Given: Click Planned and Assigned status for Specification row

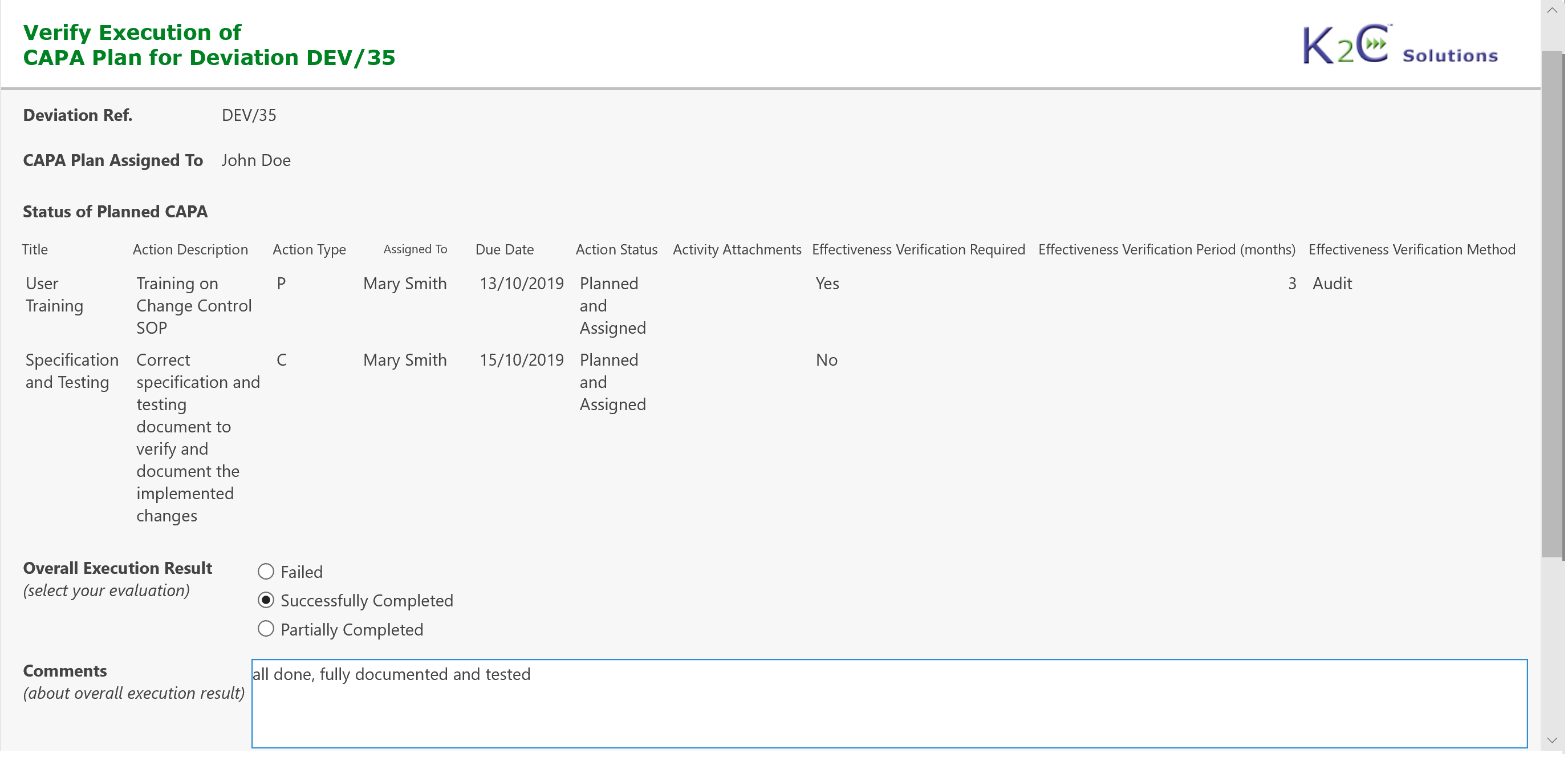Looking at the screenshot, I should coord(612,382).
